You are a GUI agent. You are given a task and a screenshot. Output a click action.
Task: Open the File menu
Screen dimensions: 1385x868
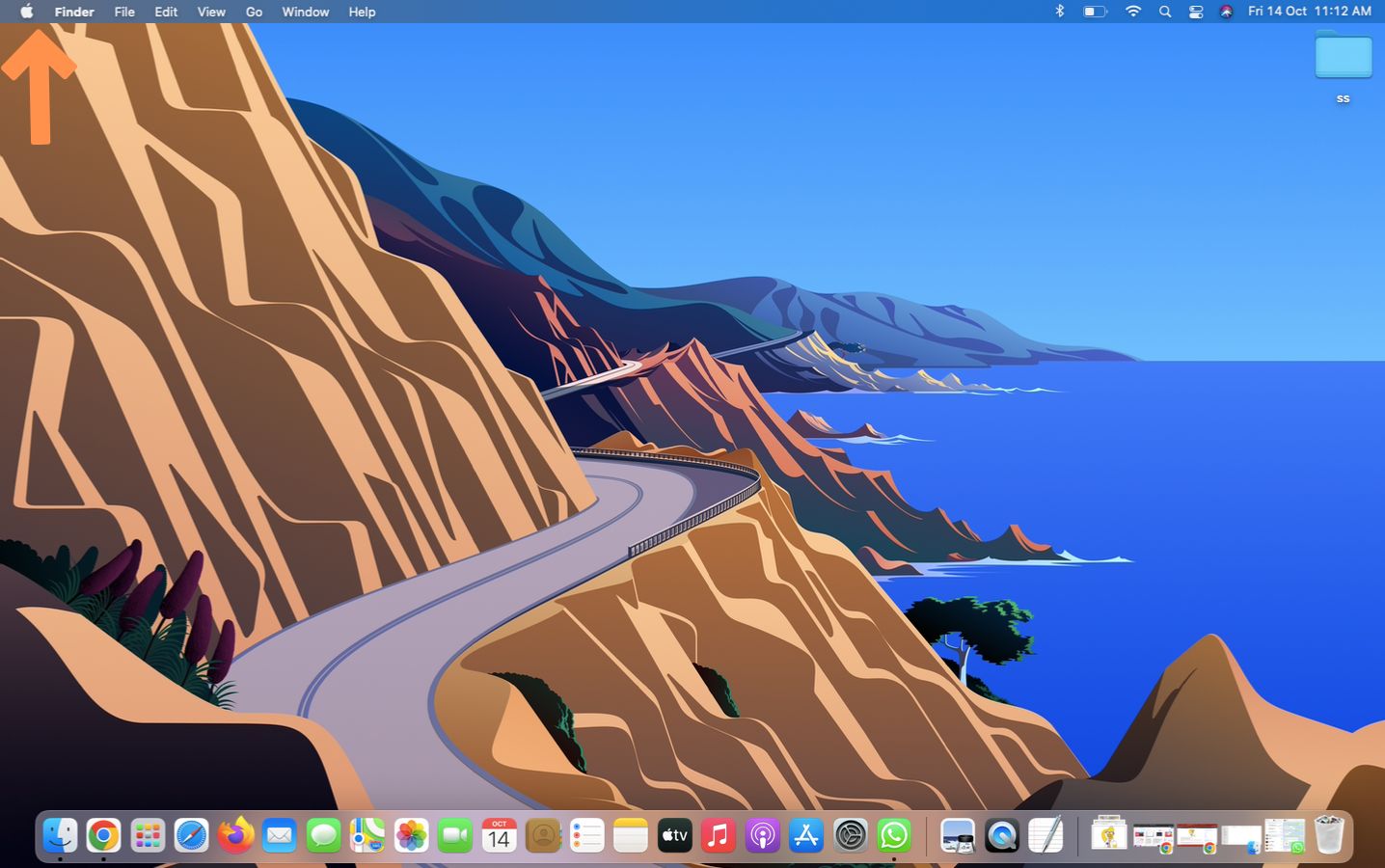(x=124, y=12)
